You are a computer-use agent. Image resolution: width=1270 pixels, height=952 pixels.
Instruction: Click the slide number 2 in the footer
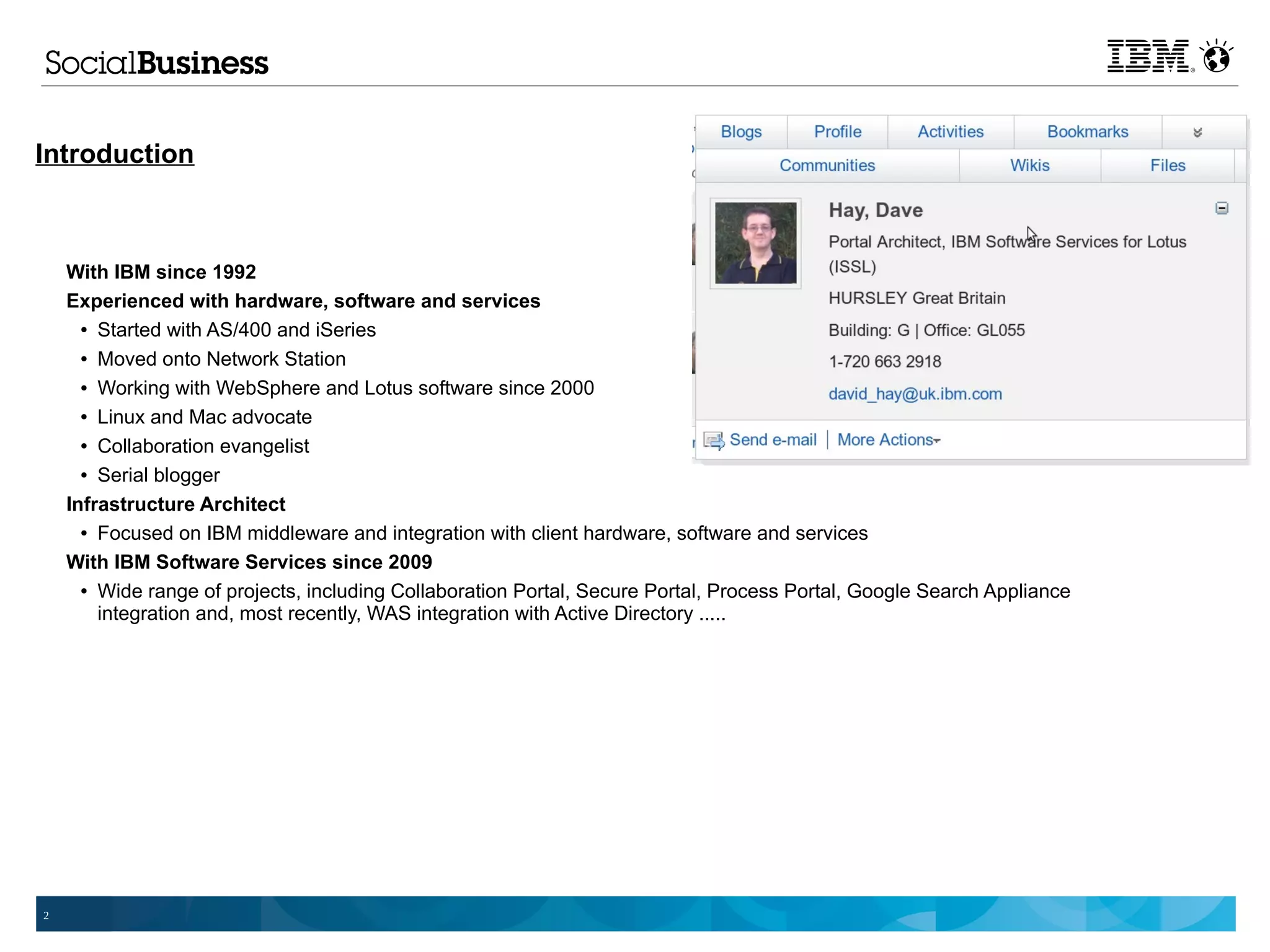46,915
